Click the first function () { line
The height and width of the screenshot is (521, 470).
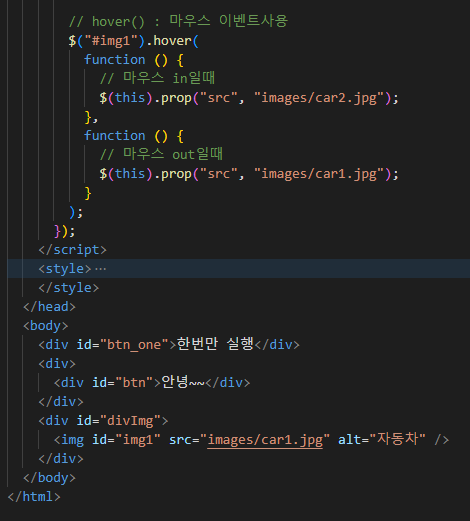pos(133,60)
